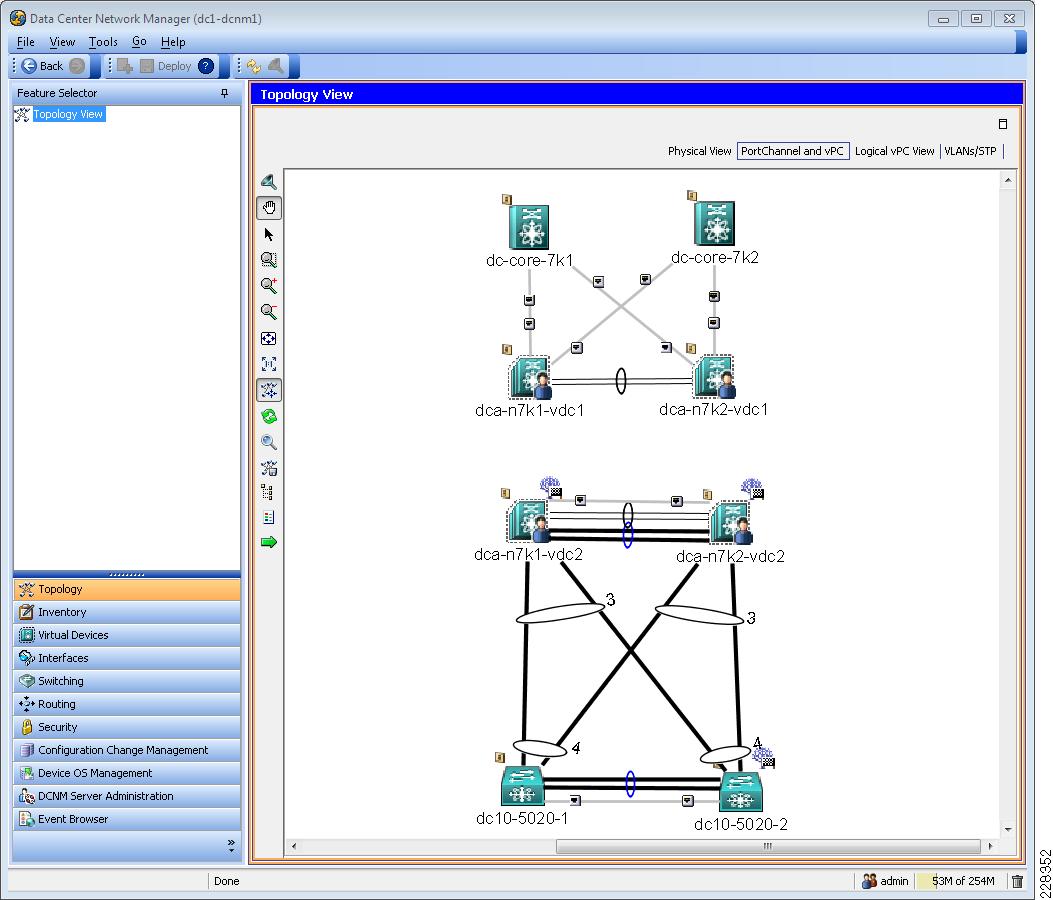Viewport: 1053px width, 900px height.
Task: Open help with blue question icon
Action: [x=206, y=66]
